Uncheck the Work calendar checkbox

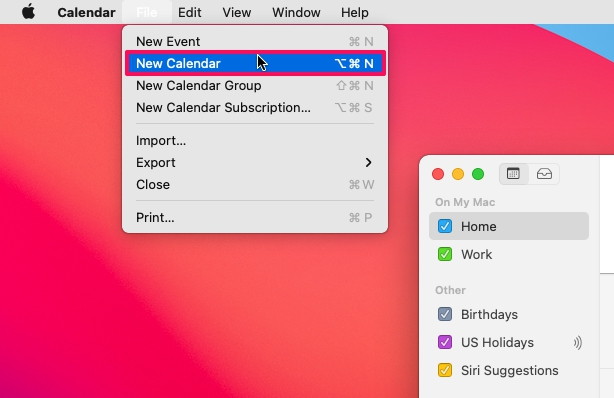point(445,254)
